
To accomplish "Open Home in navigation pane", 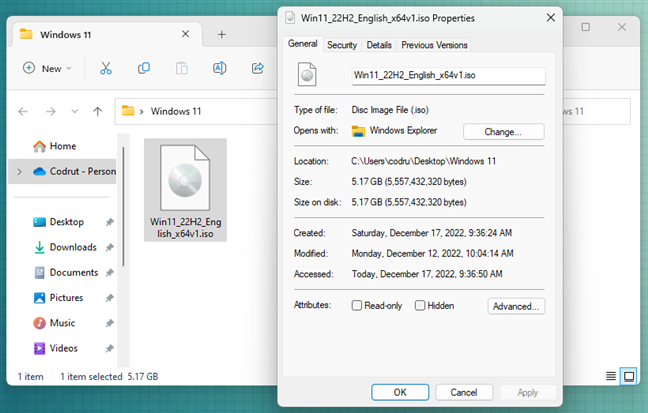I will 55,146.
